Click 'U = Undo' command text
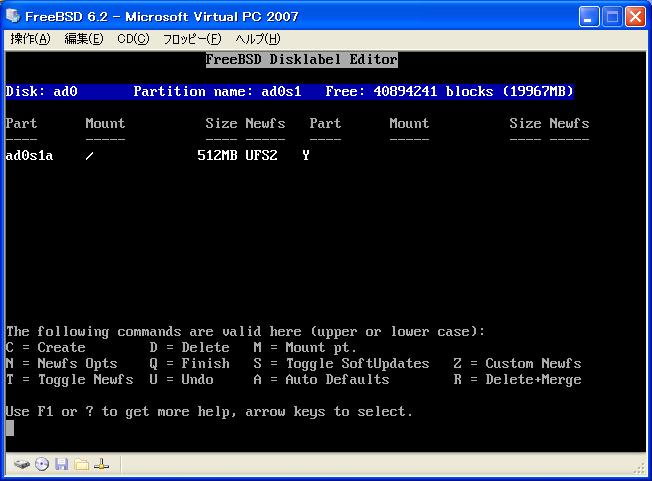The image size is (652, 481). coord(181,380)
